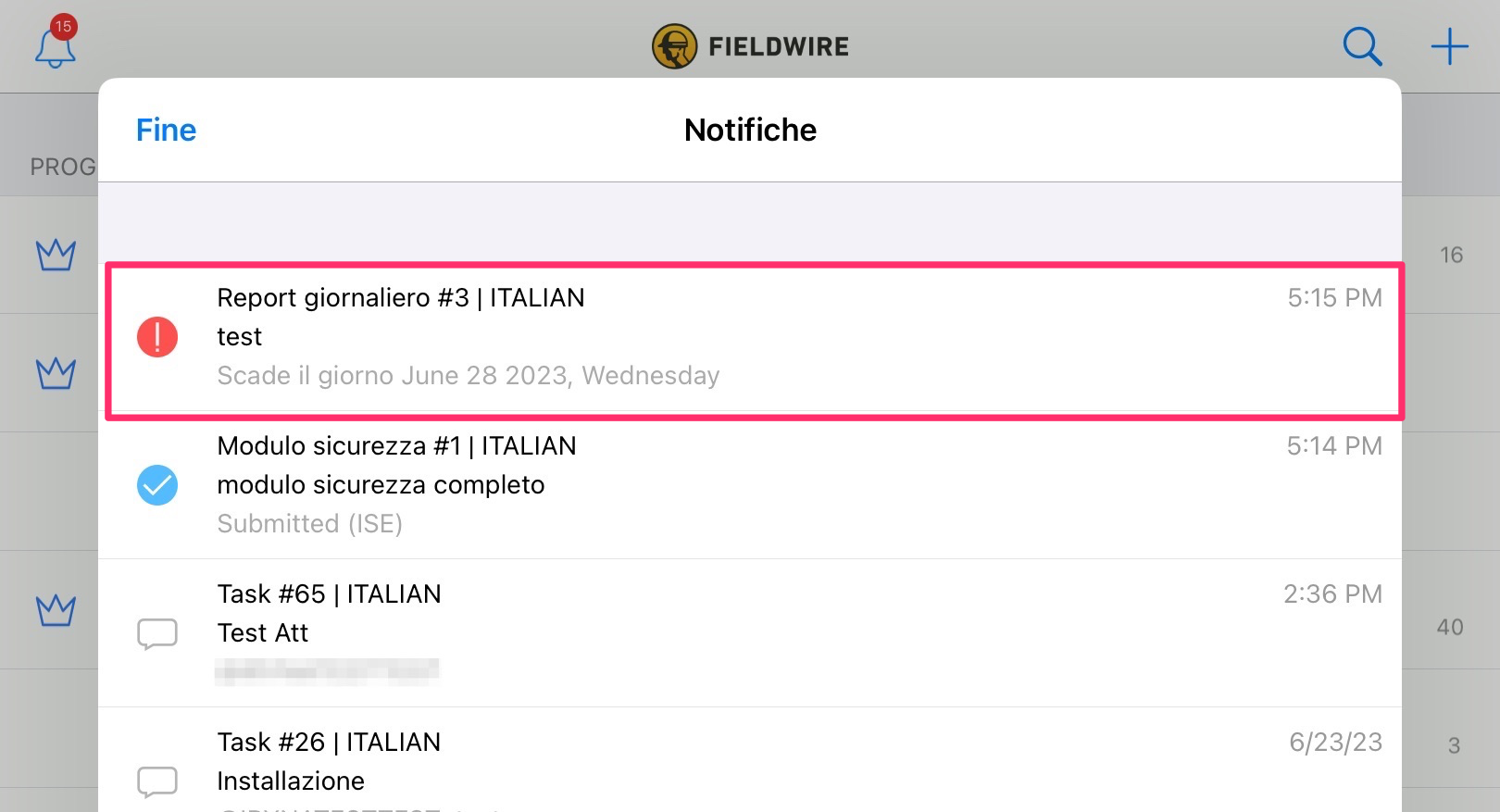Click the Notifiche title header
The image size is (1500, 812).
750,130
